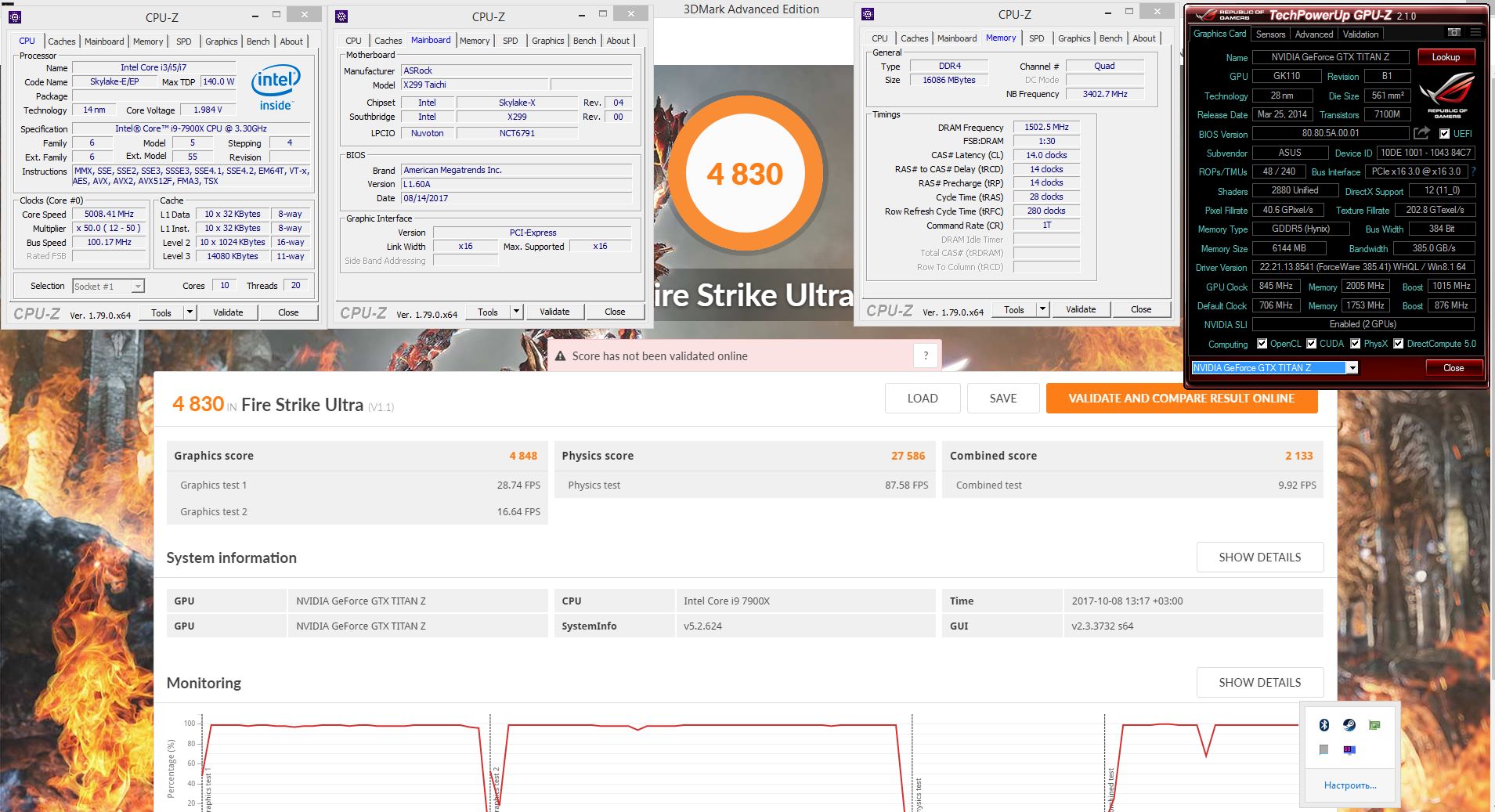Open SPD tab in CPU-Z Mainboard window
Screen dimensions: 1495x812
point(511,41)
